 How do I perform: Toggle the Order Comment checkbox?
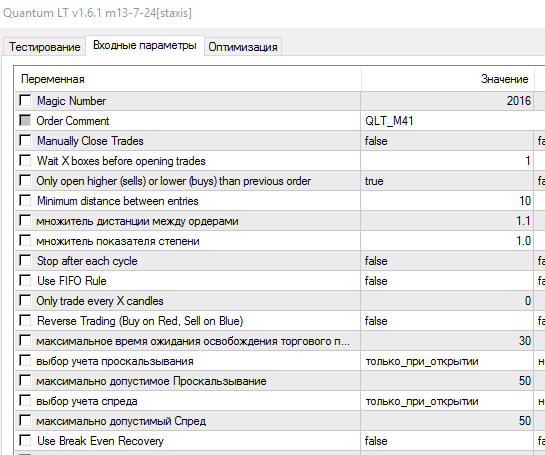25,121
